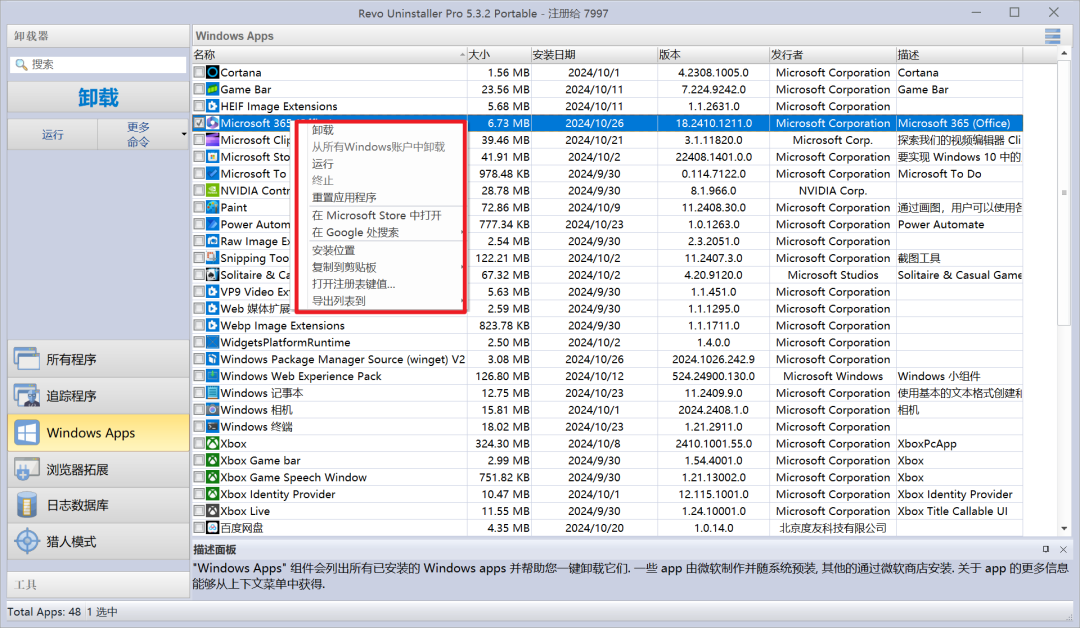The height and width of the screenshot is (628, 1080).
Task: Click the Solitaire app icon
Action: coord(213,275)
